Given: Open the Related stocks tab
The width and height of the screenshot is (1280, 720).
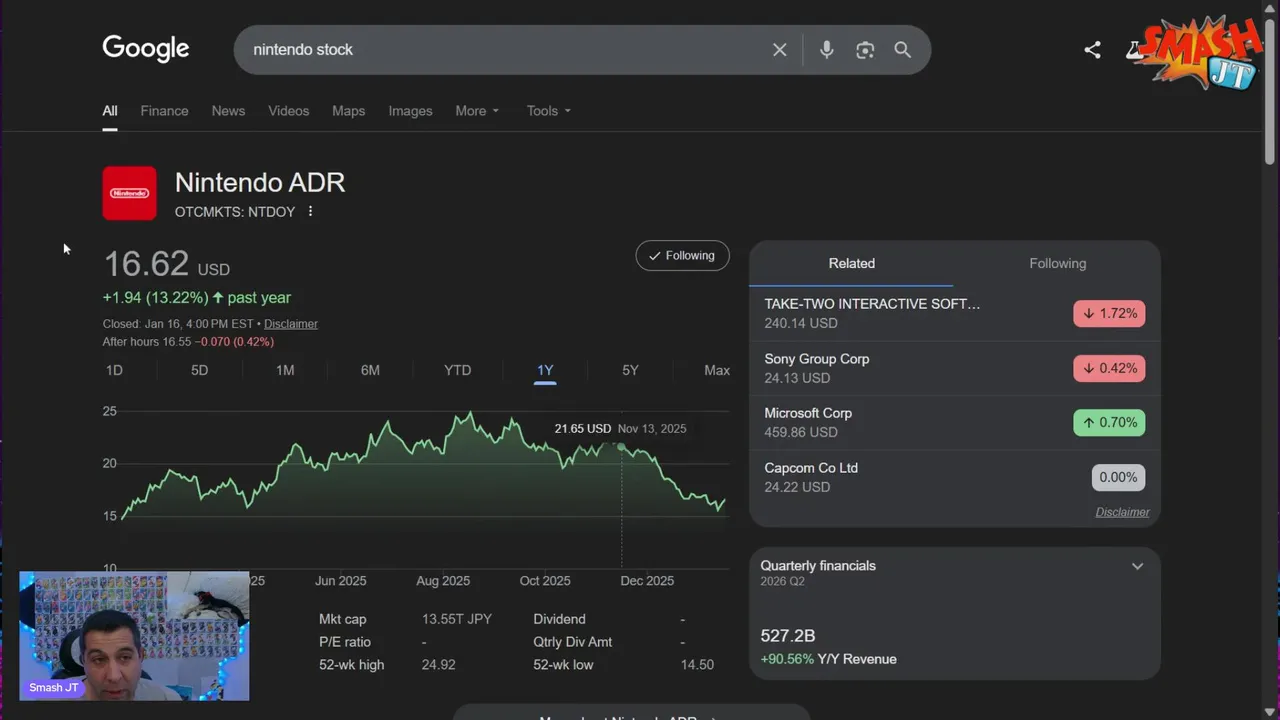Looking at the screenshot, I should [x=852, y=263].
